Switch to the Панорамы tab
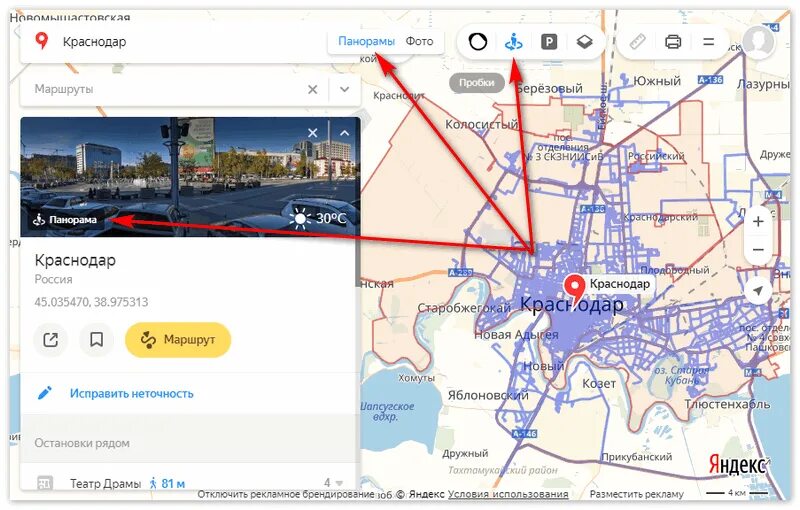The width and height of the screenshot is (800, 510). (x=366, y=41)
